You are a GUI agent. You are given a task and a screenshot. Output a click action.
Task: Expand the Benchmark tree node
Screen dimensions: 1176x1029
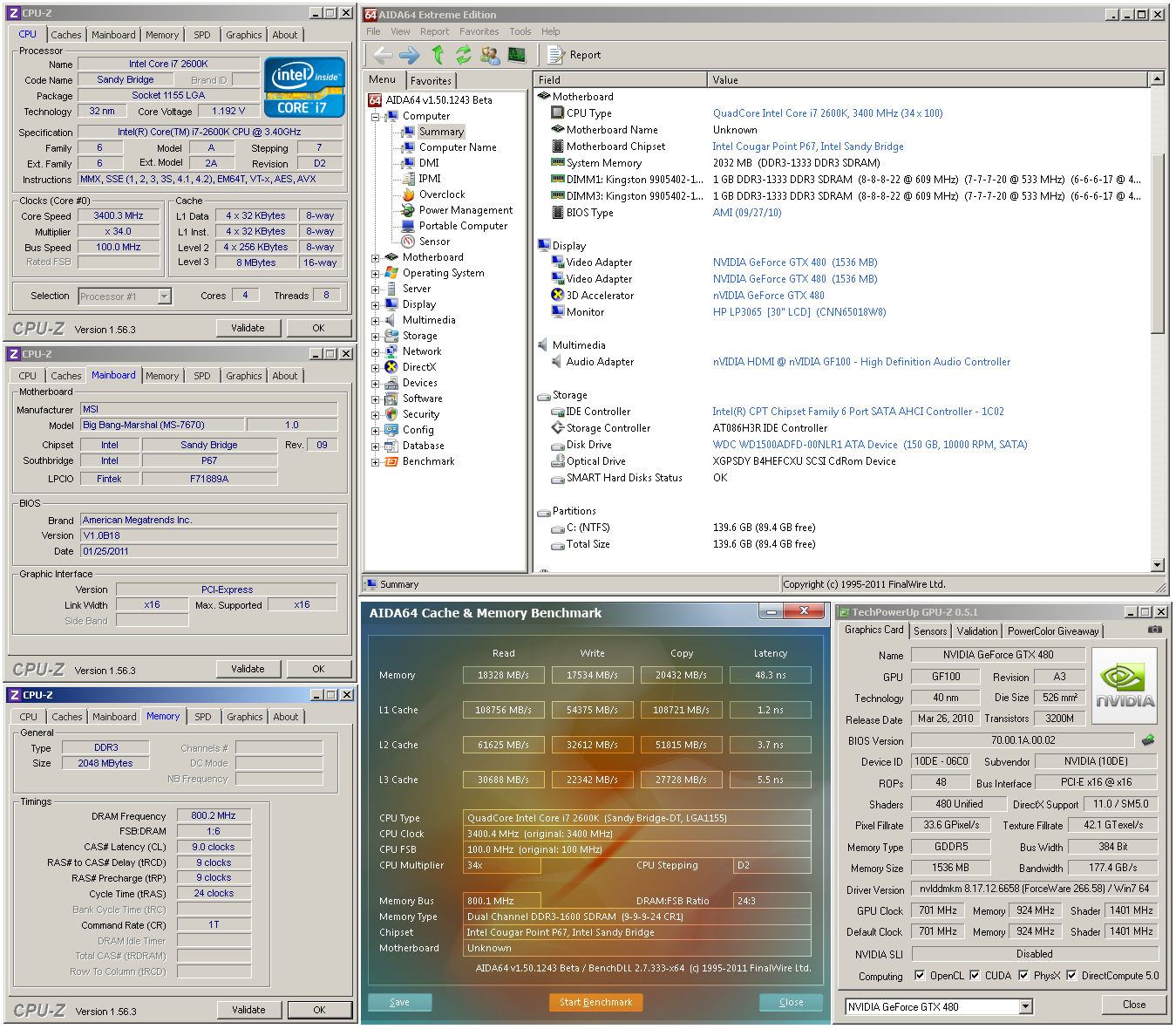[x=376, y=461]
